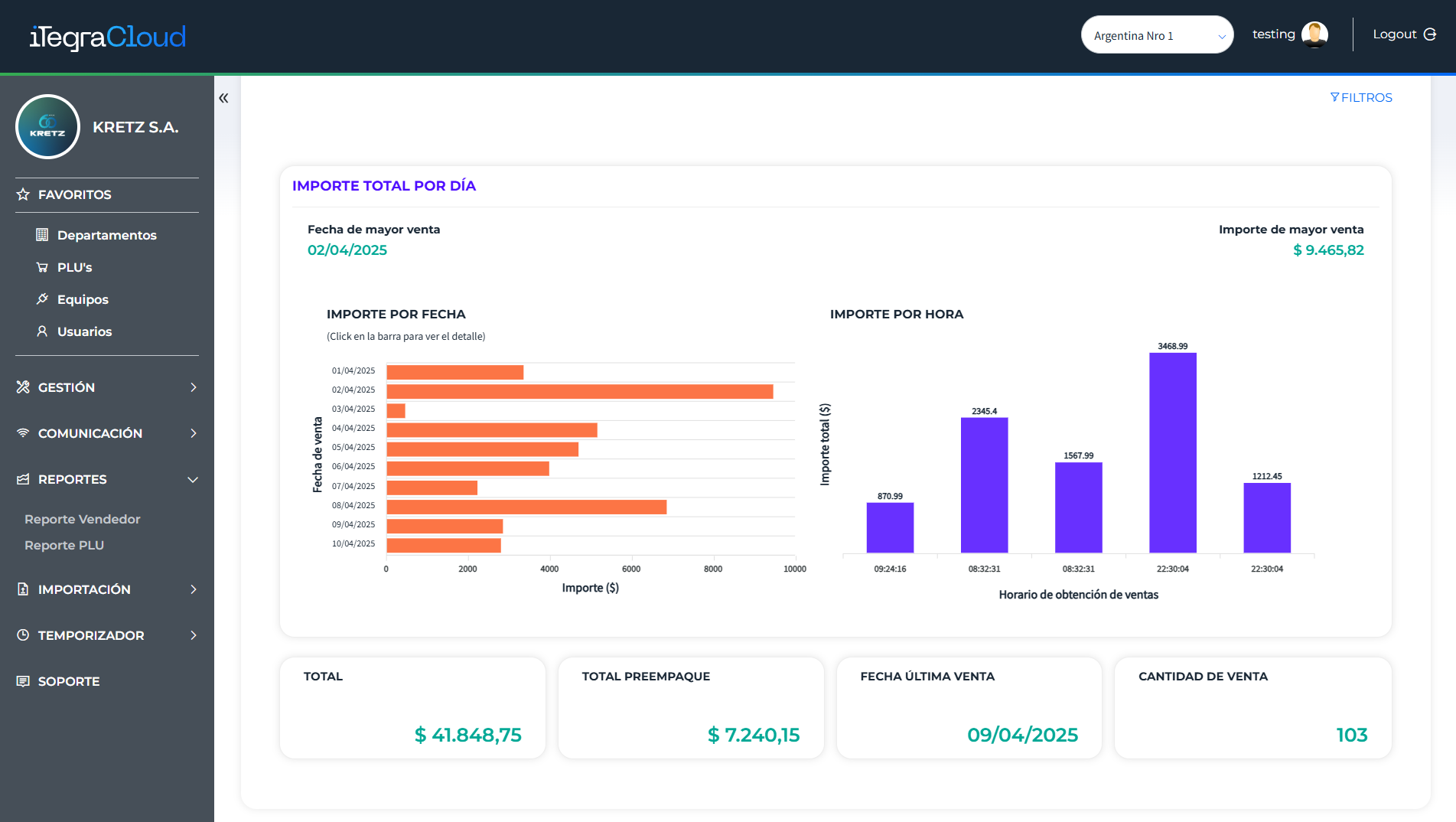1456x822 pixels.
Task: Expand the Importación menu section
Action: click(107, 589)
